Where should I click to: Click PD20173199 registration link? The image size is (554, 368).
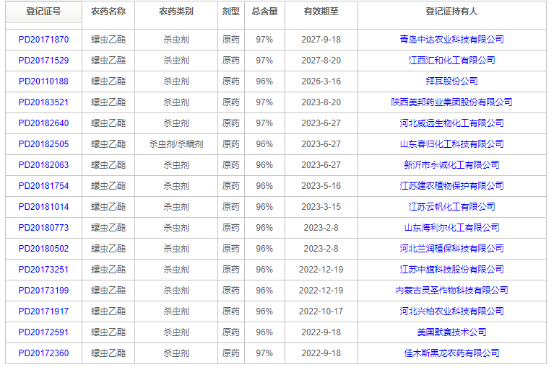pos(43,290)
